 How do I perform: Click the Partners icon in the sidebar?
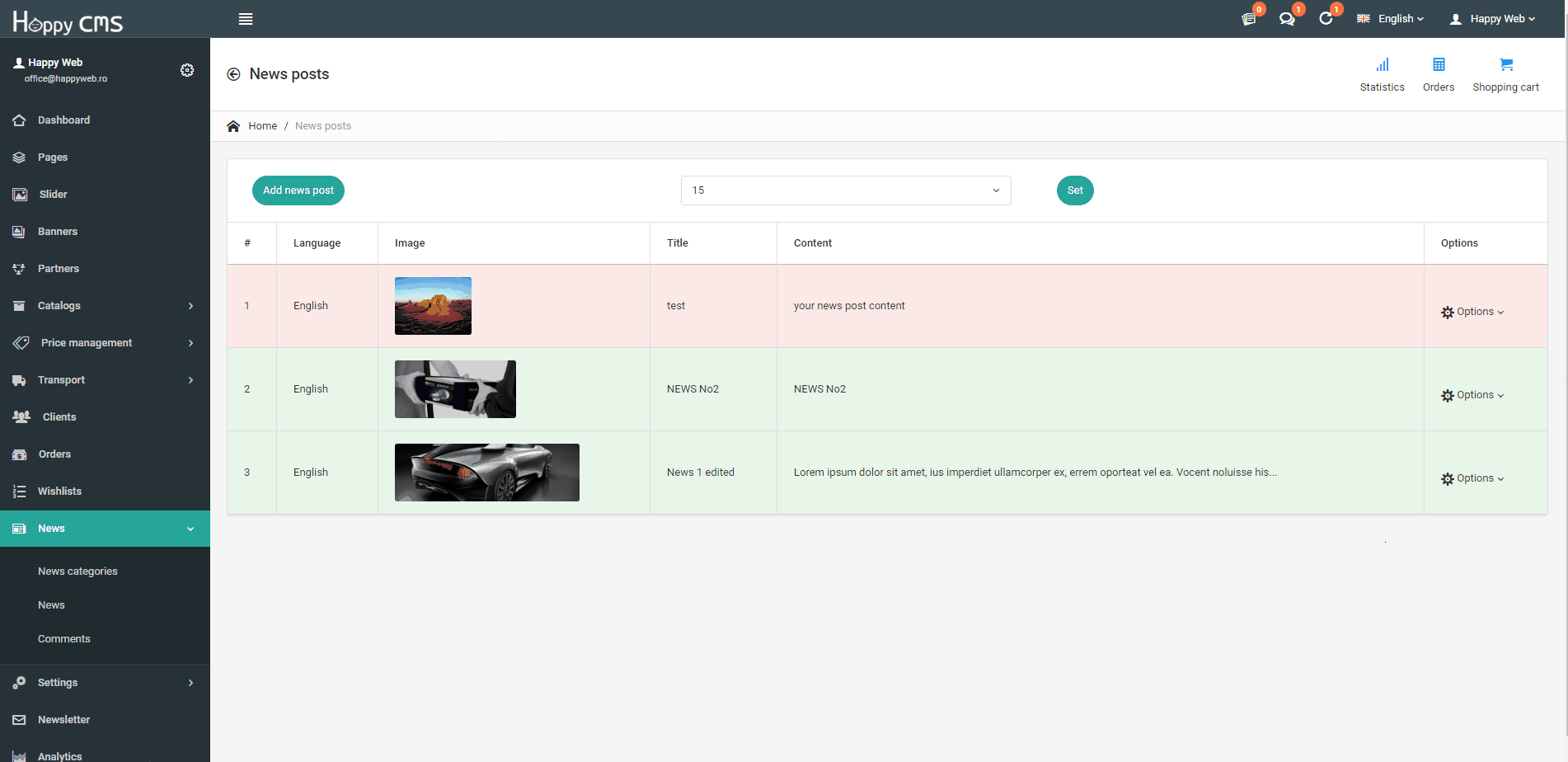tap(19, 269)
